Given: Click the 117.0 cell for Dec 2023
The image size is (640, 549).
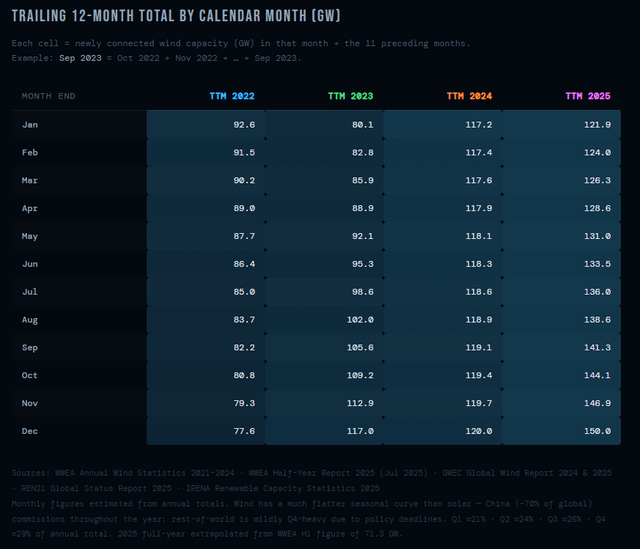Looking at the screenshot, I should pos(357,431).
